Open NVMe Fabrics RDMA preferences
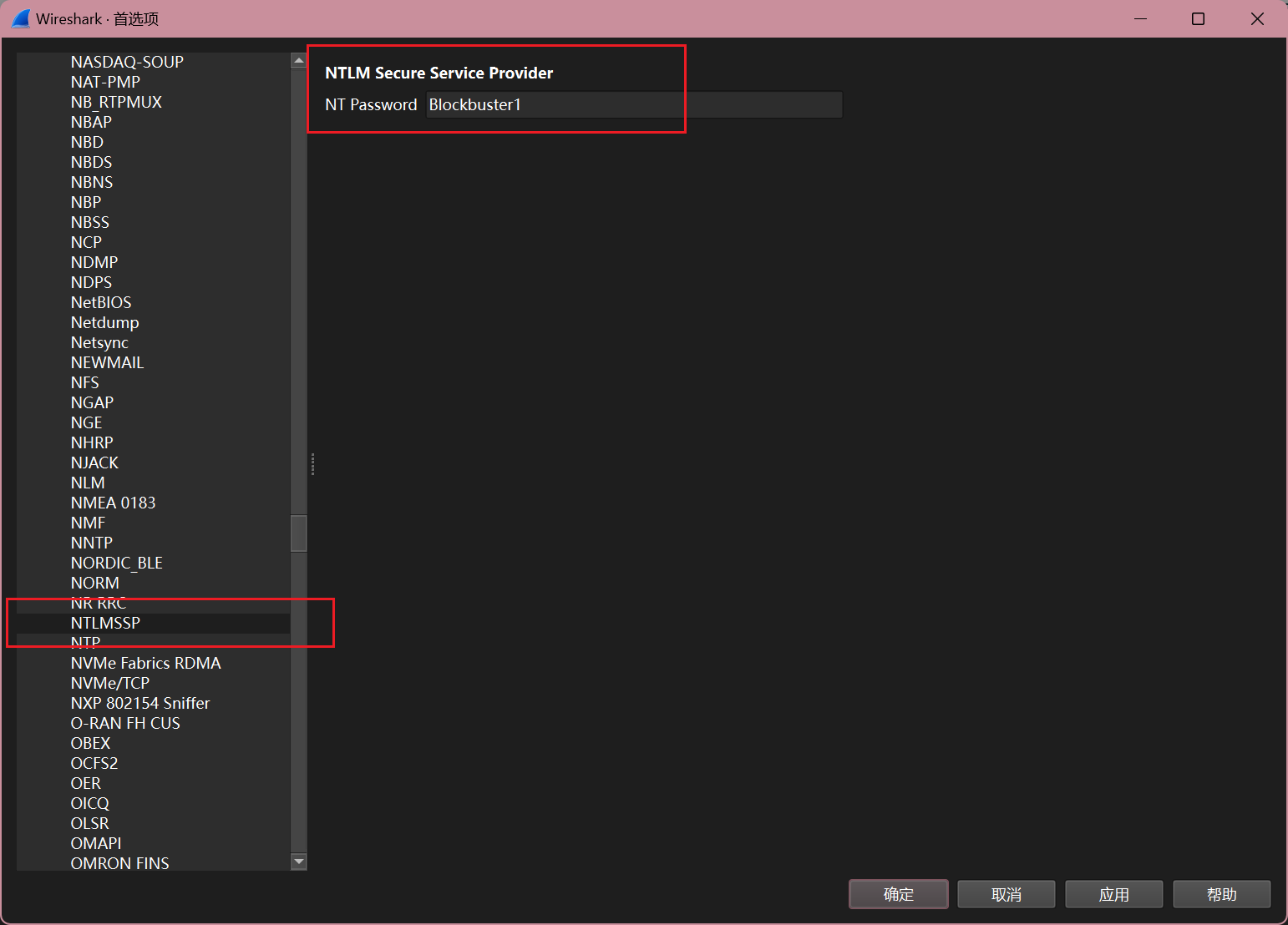1288x925 pixels. click(x=145, y=663)
